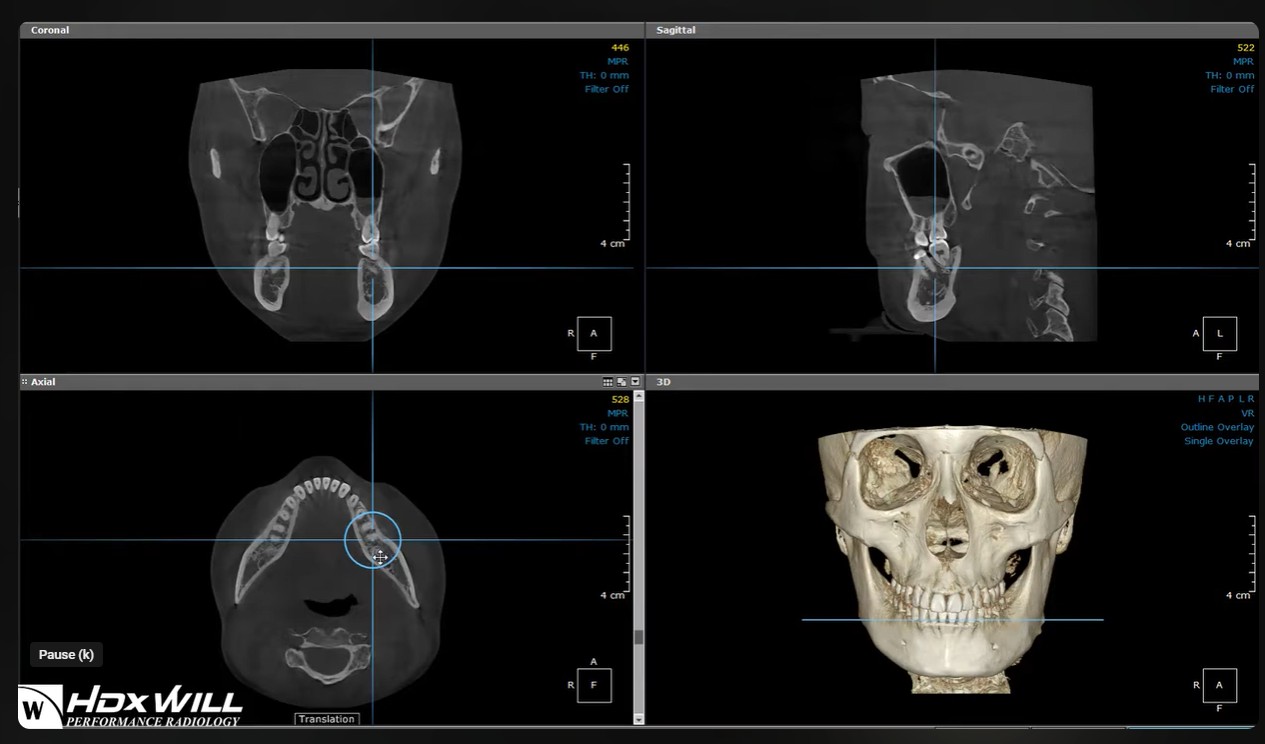The height and width of the screenshot is (744, 1265).
Task: Select the 3D pane title
Action: click(x=663, y=382)
